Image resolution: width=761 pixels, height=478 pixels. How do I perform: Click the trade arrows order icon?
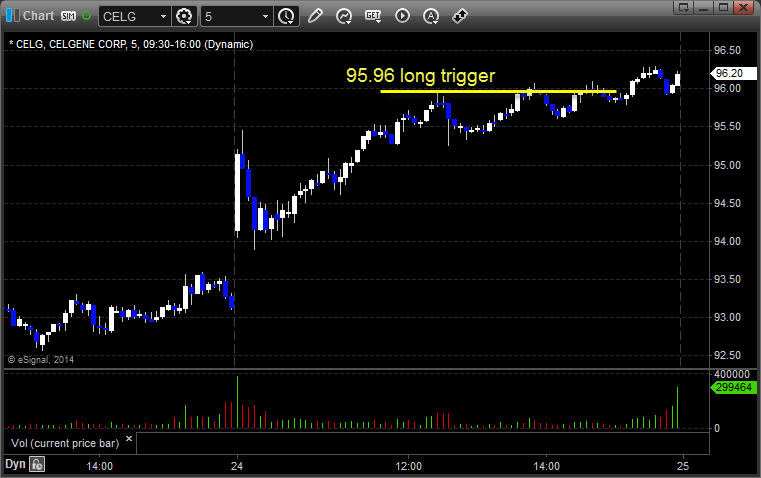pyautogui.click(x=460, y=16)
